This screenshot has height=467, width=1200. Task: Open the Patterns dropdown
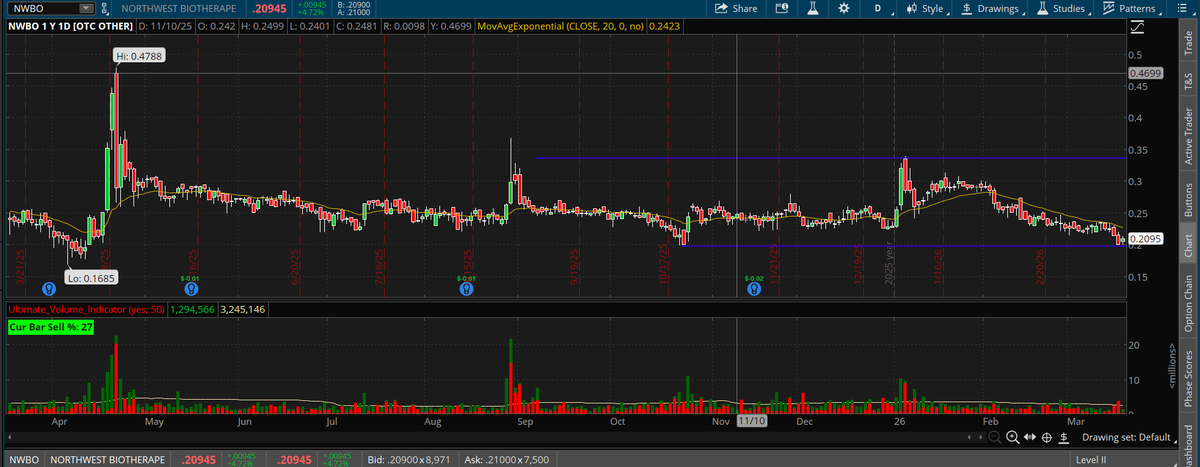point(1133,9)
